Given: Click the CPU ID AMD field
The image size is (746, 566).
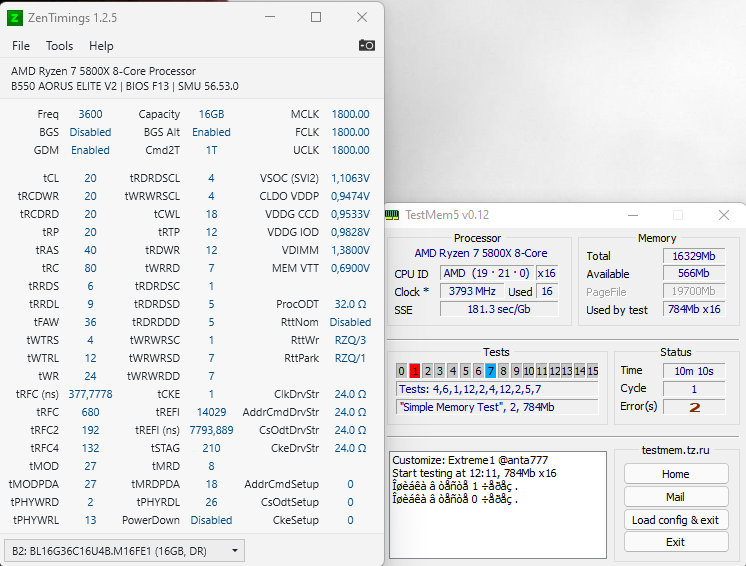Looking at the screenshot, I should [487, 273].
